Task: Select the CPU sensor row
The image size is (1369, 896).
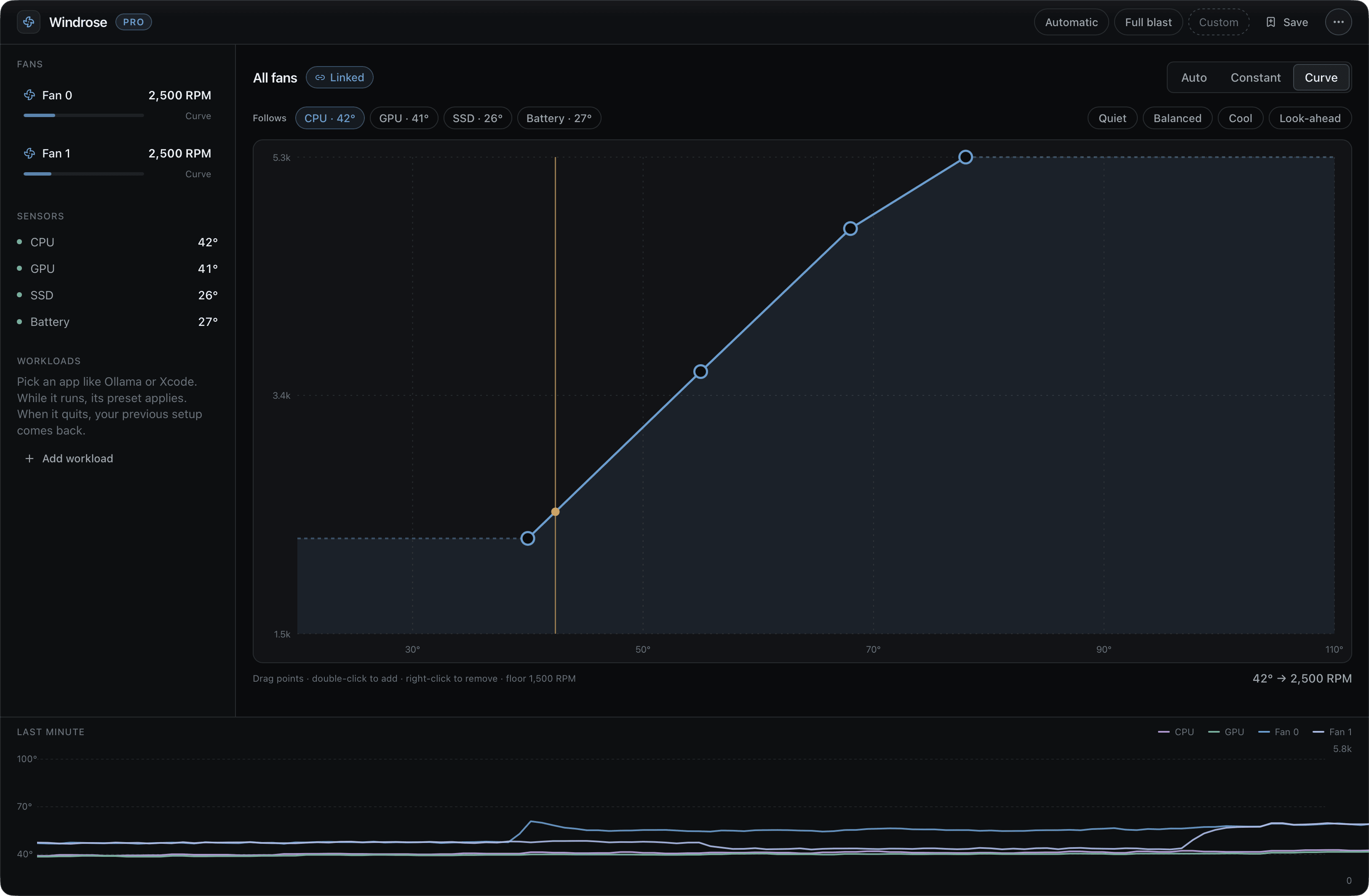Action: click(118, 242)
